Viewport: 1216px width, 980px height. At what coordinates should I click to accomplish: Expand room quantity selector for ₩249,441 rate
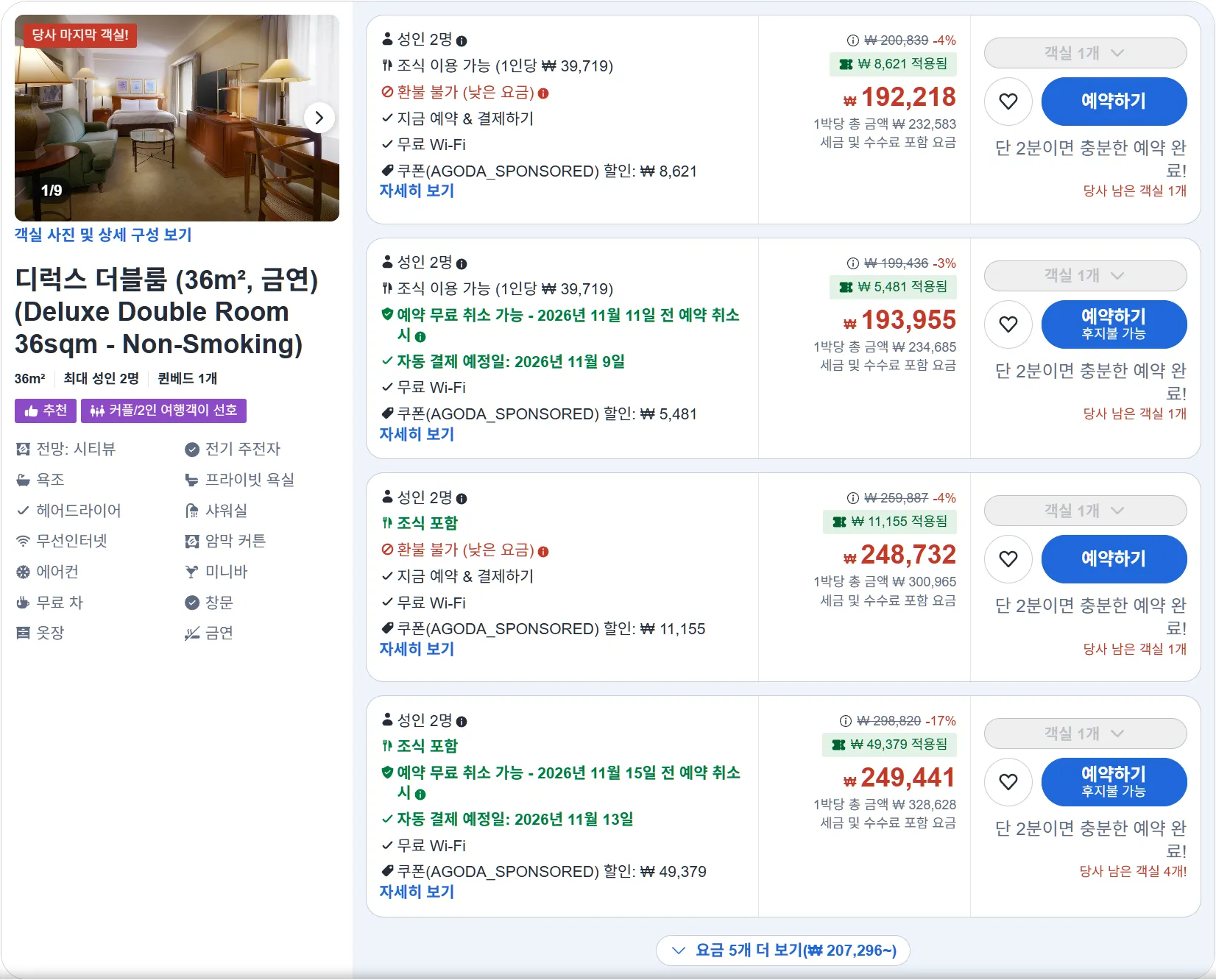pyautogui.click(x=1085, y=734)
